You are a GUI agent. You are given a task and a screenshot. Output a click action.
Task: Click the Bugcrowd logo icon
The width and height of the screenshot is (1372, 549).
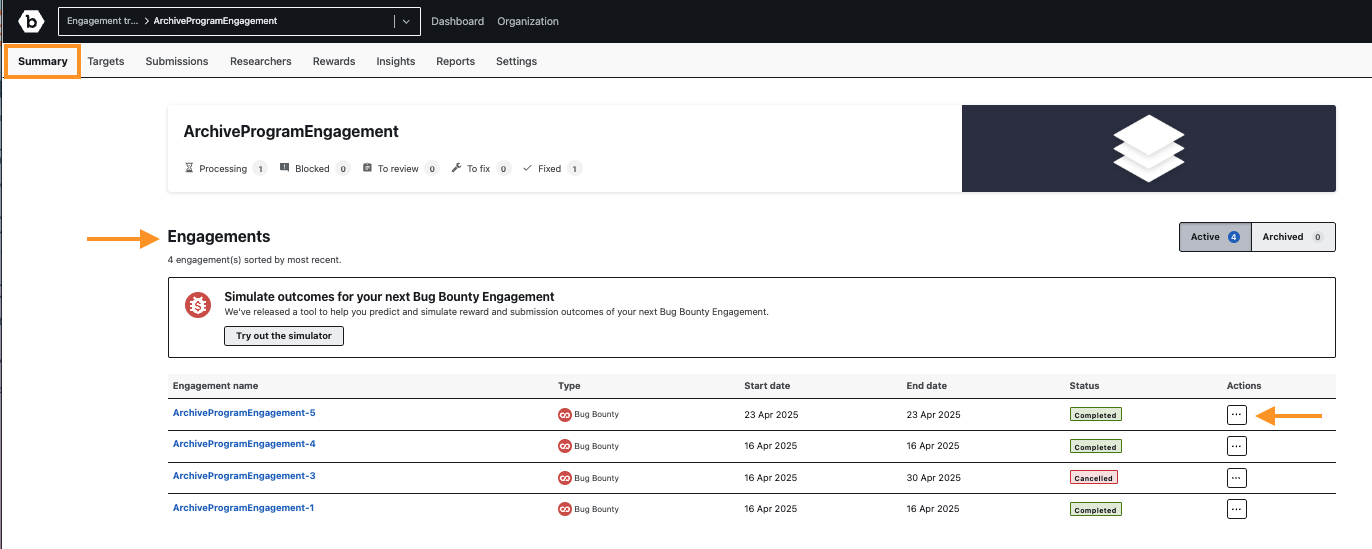pyautogui.click(x=32, y=21)
